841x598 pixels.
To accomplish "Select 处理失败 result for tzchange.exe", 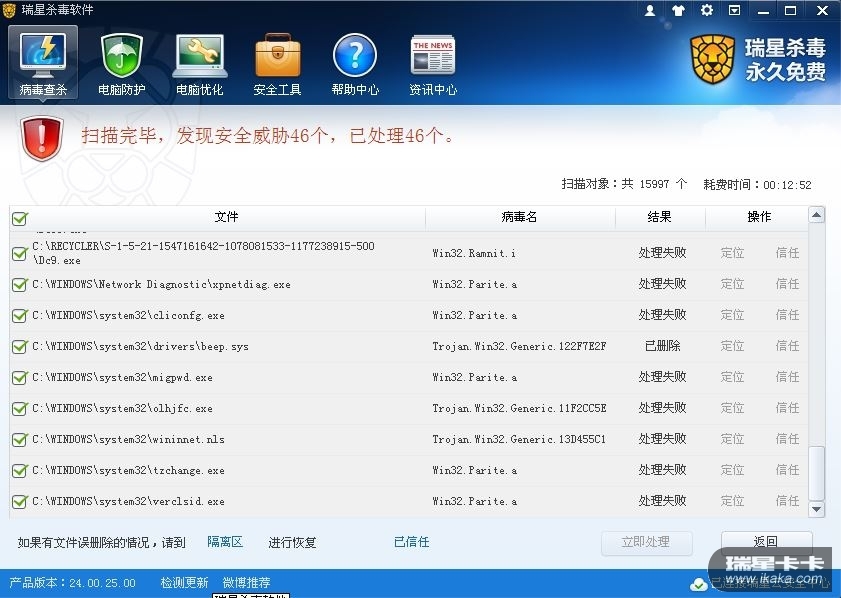I will (662, 470).
